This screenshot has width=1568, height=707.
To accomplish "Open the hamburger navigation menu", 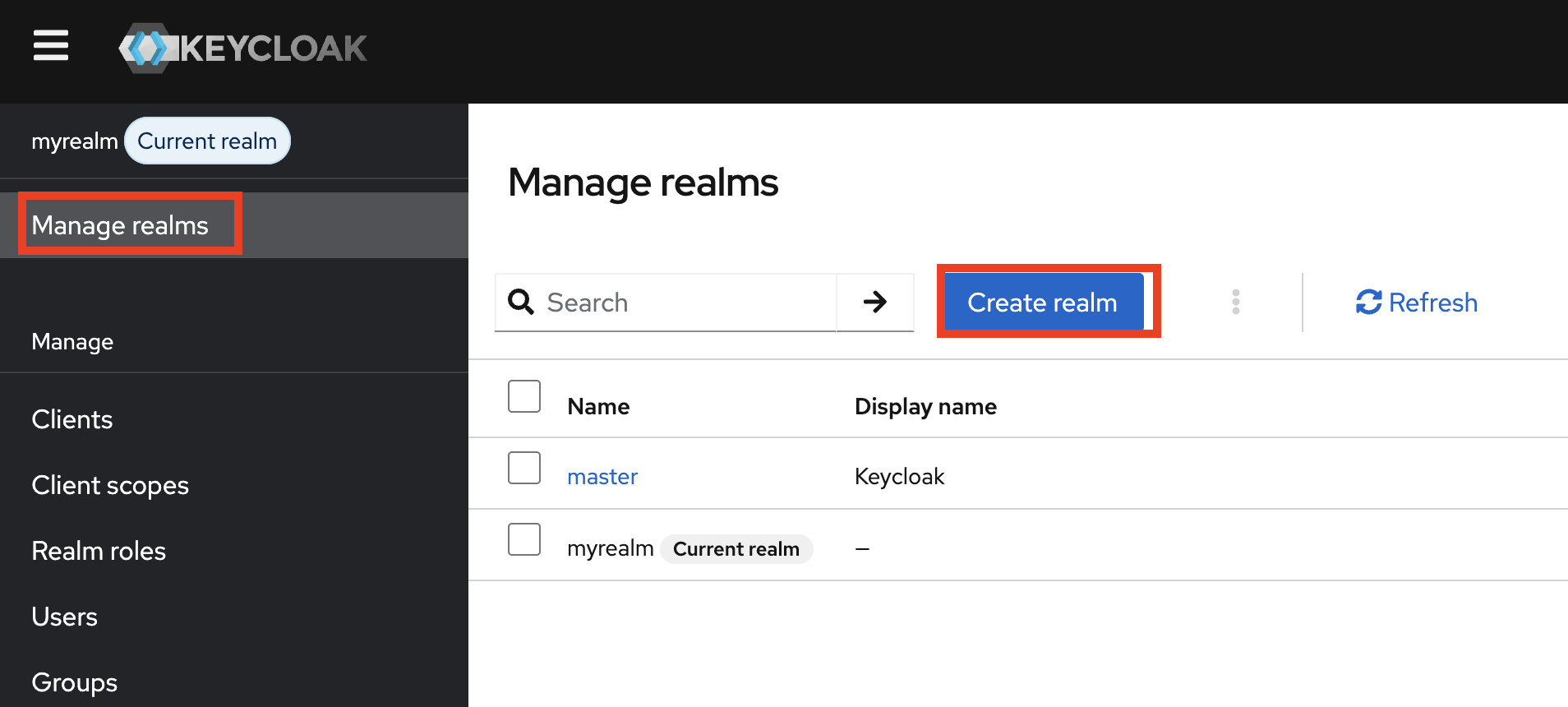I will point(51,45).
